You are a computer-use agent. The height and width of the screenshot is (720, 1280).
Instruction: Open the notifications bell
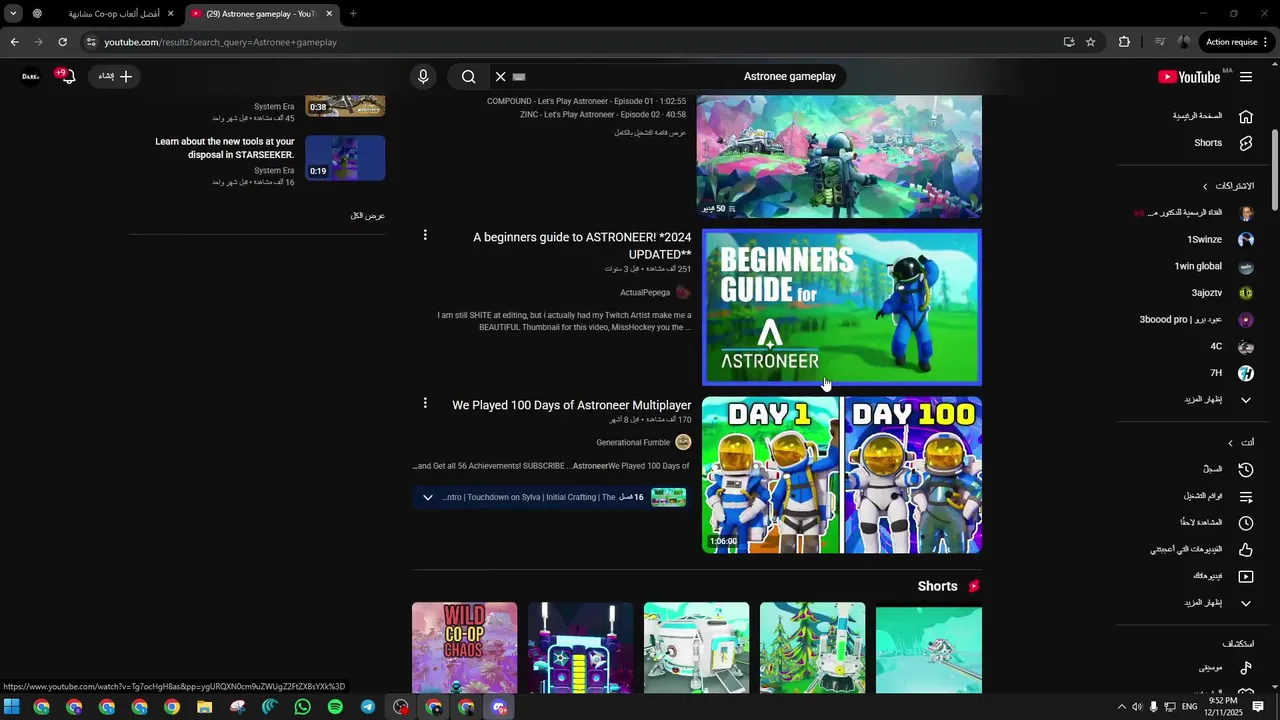pyautogui.click(x=67, y=76)
